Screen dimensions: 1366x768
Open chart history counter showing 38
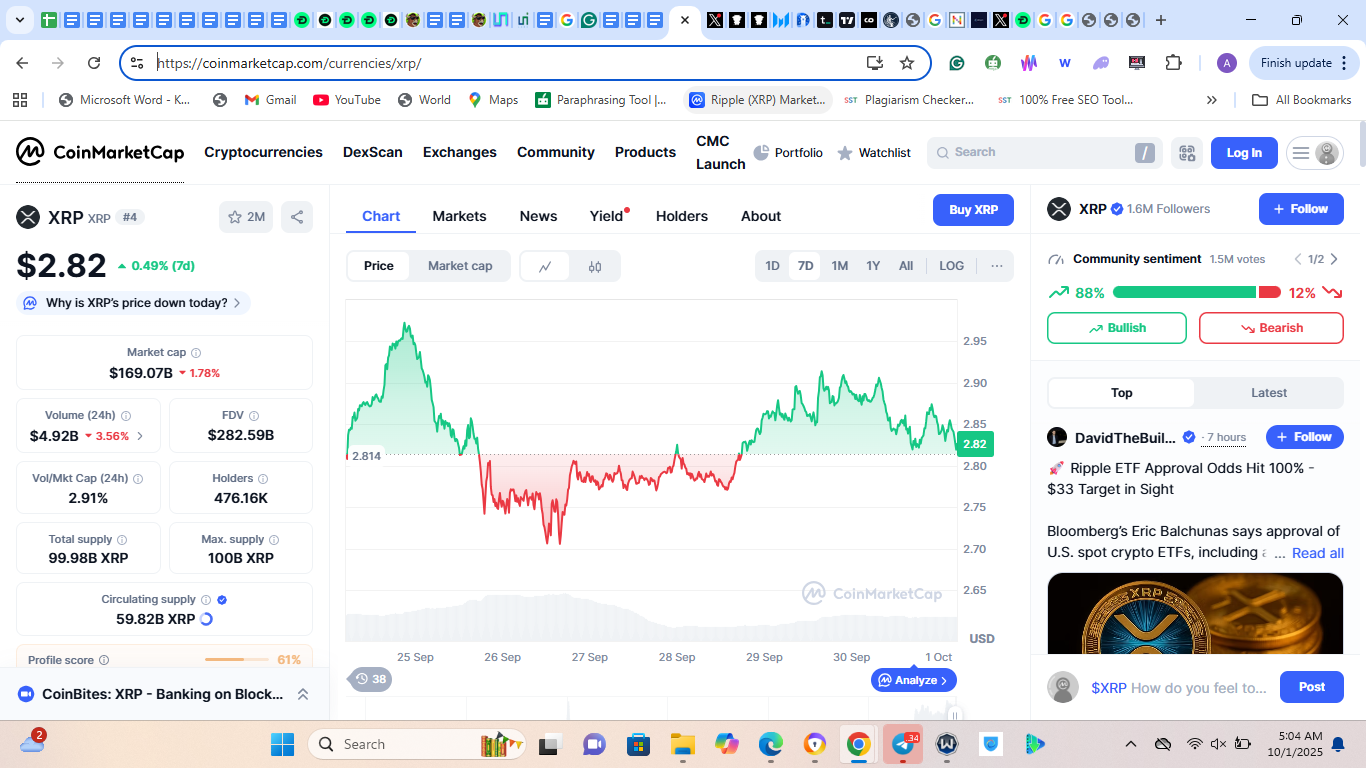[x=371, y=680]
